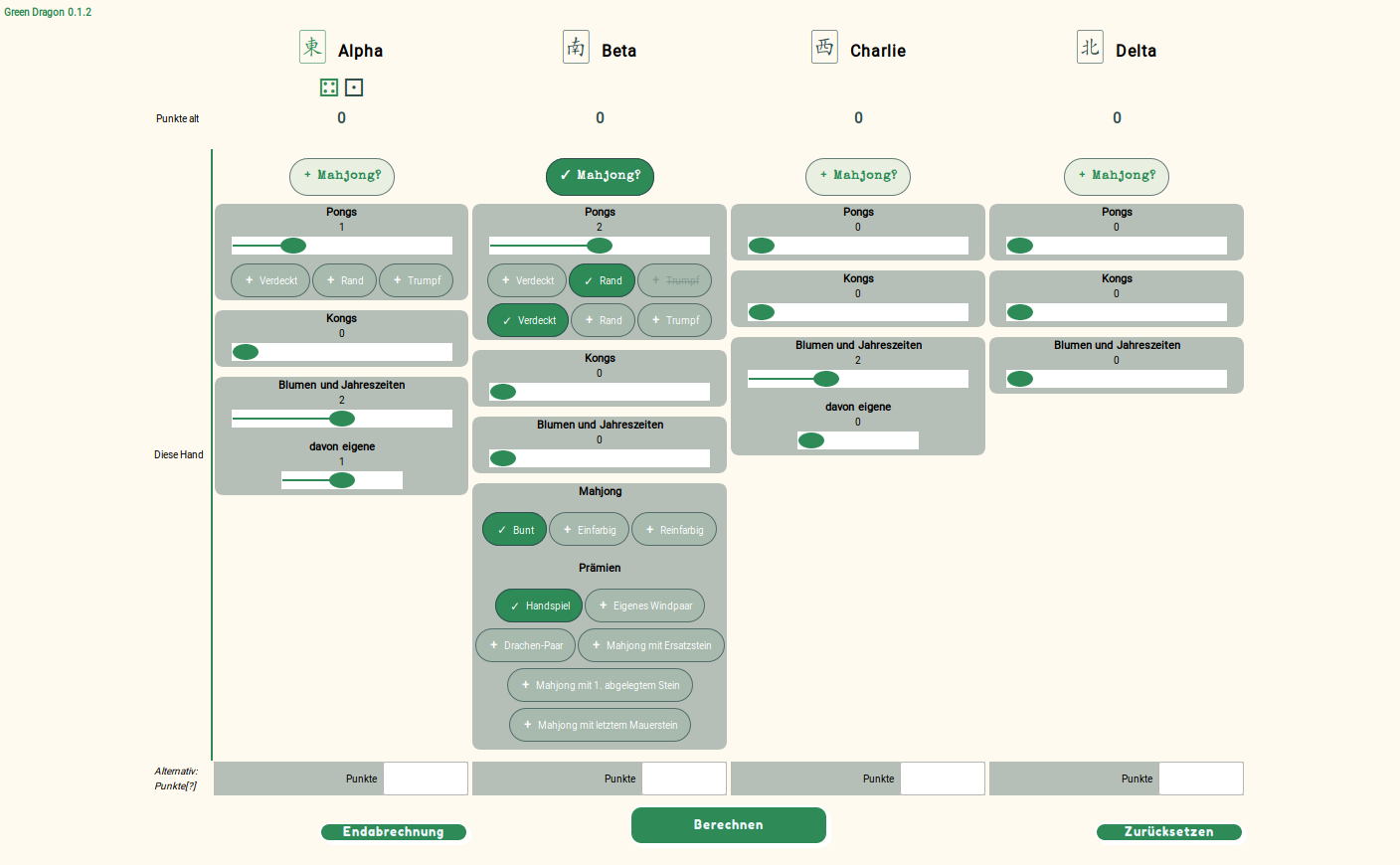Select Mahjong mit letztem Mauerstein

(x=600, y=725)
